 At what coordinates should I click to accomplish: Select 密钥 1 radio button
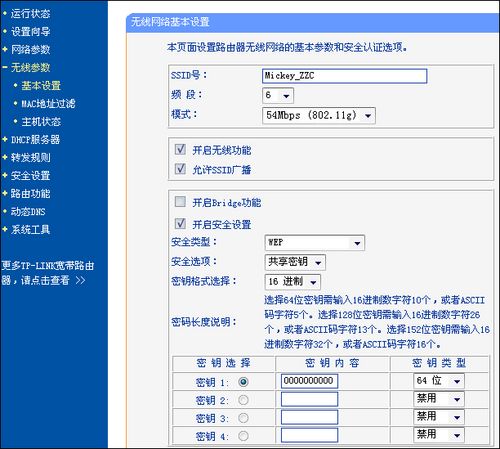point(243,382)
